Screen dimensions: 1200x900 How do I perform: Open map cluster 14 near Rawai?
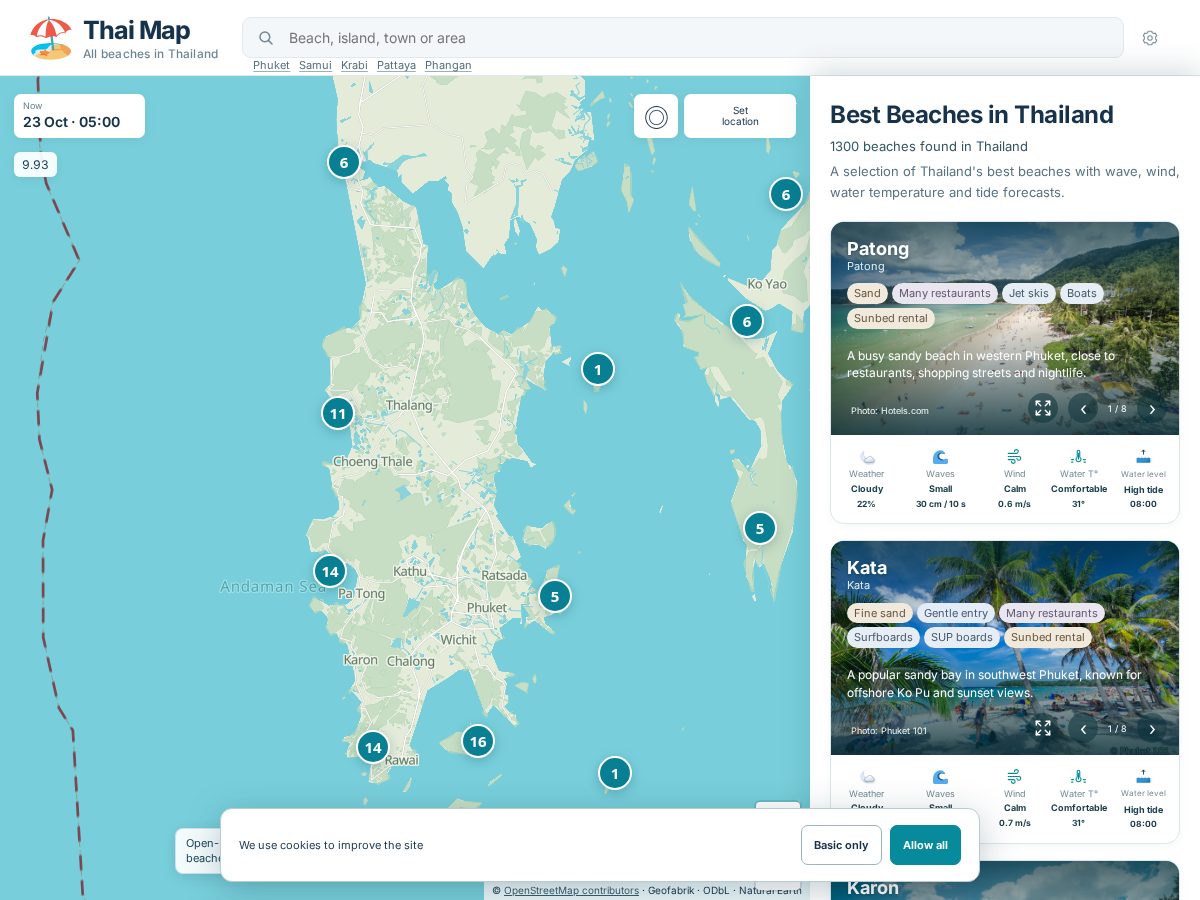(x=373, y=747)
